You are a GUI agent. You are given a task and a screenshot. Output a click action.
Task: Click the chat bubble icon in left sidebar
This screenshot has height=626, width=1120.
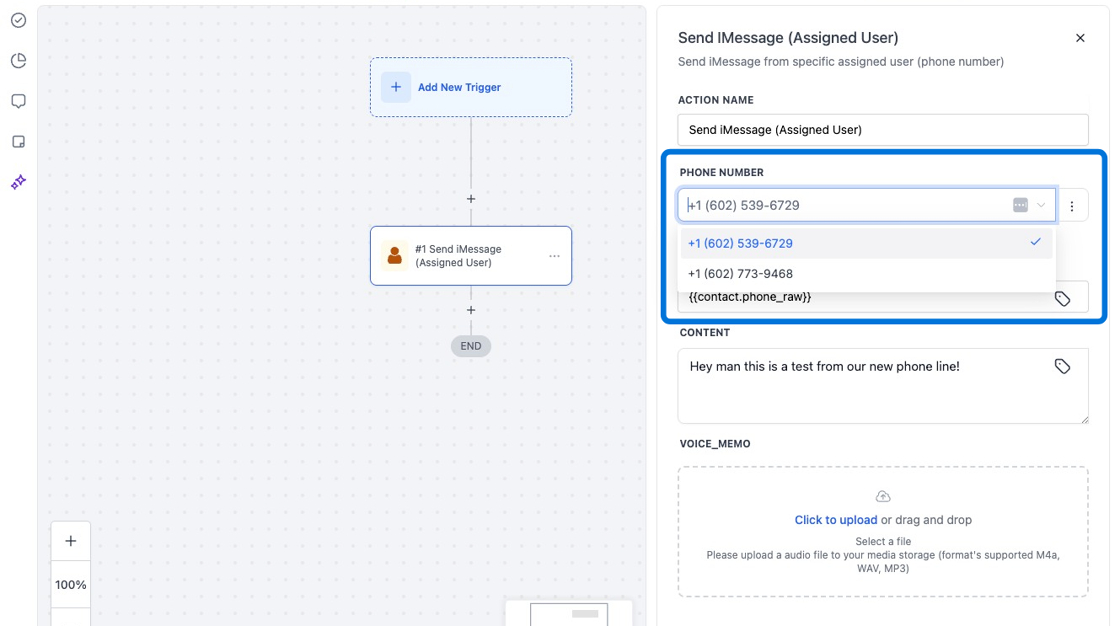tap(17, 100)
